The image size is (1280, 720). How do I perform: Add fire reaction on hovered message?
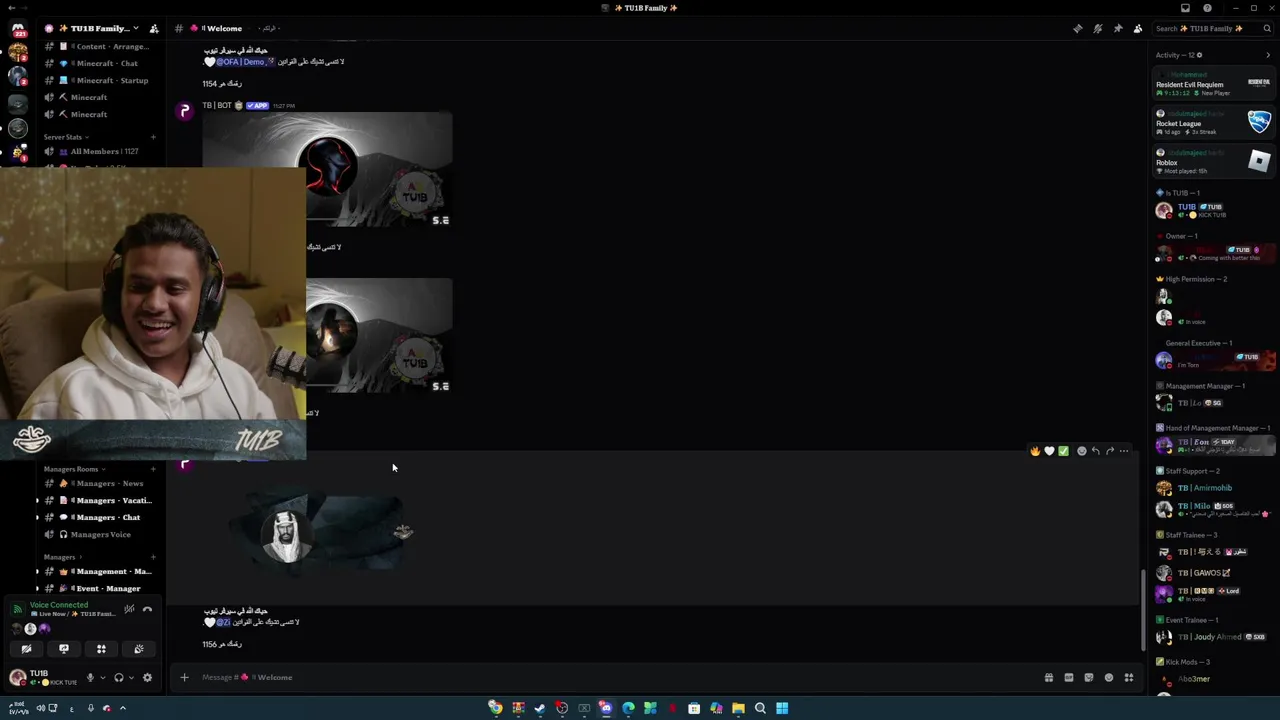point(1035,451)
